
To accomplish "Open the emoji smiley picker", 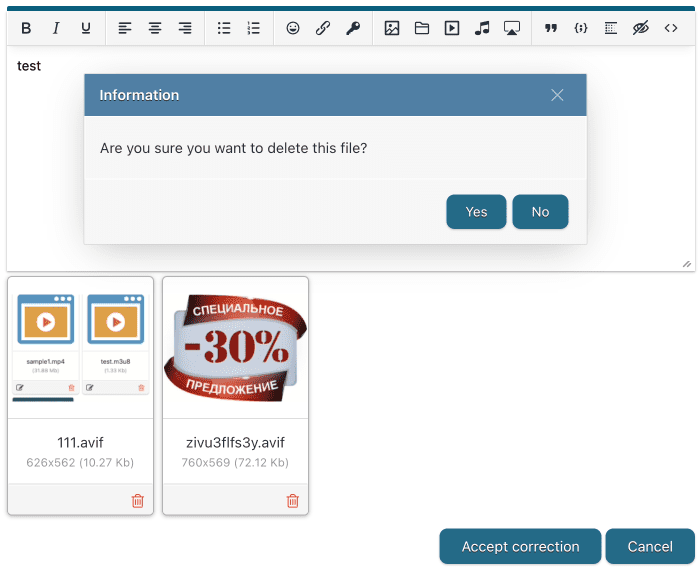I will point(293,28).
